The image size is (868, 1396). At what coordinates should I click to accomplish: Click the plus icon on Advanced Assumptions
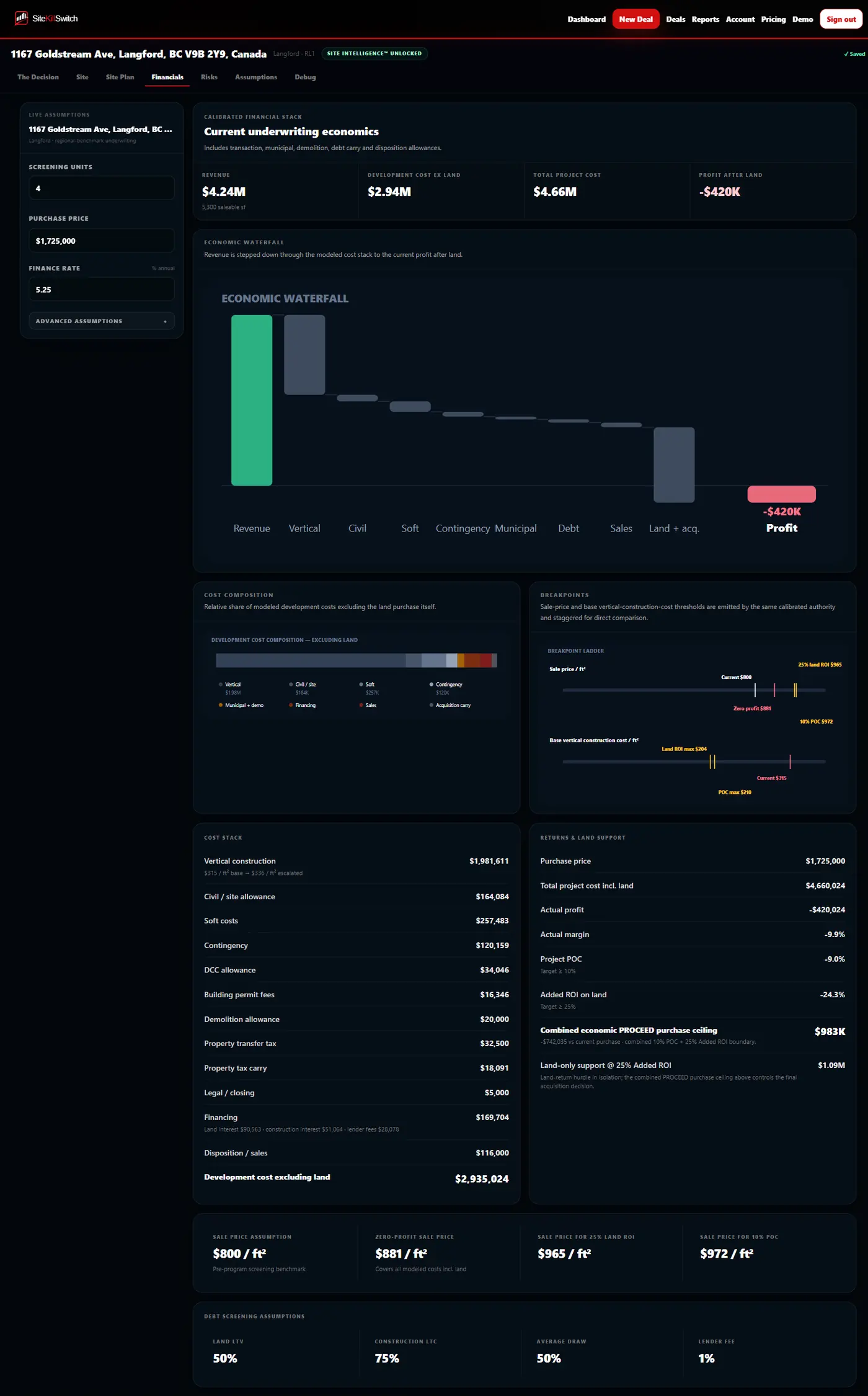pyautogui.click(x=165, y=321)
